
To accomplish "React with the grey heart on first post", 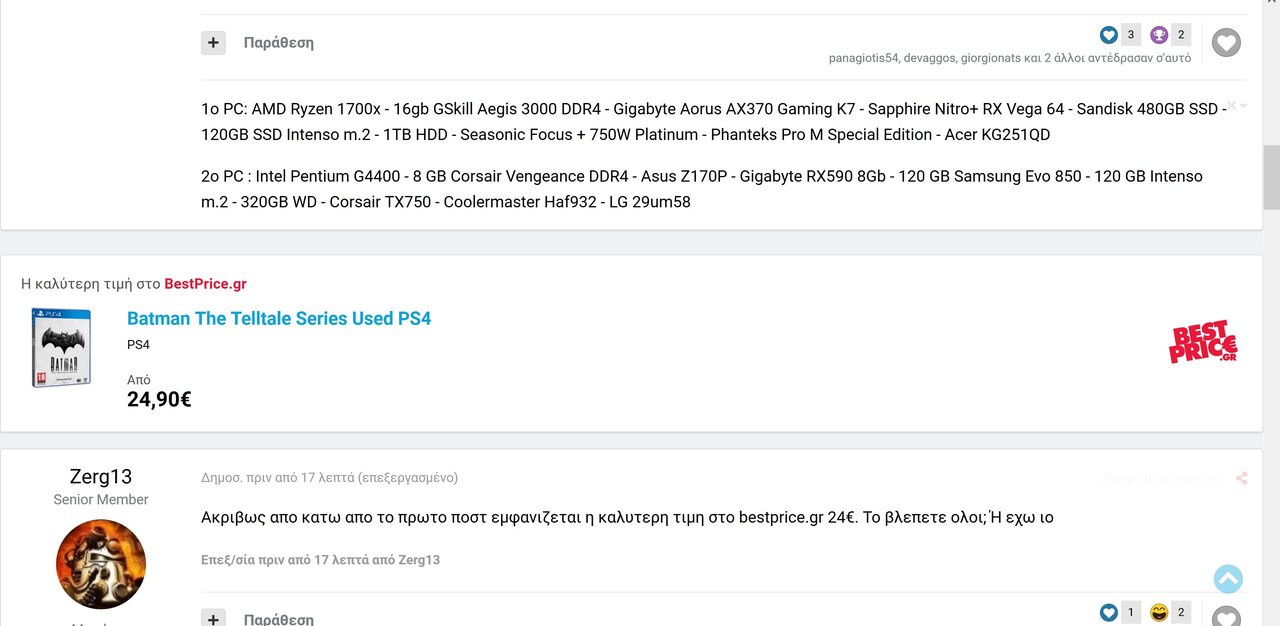I will coord(1226,42).
